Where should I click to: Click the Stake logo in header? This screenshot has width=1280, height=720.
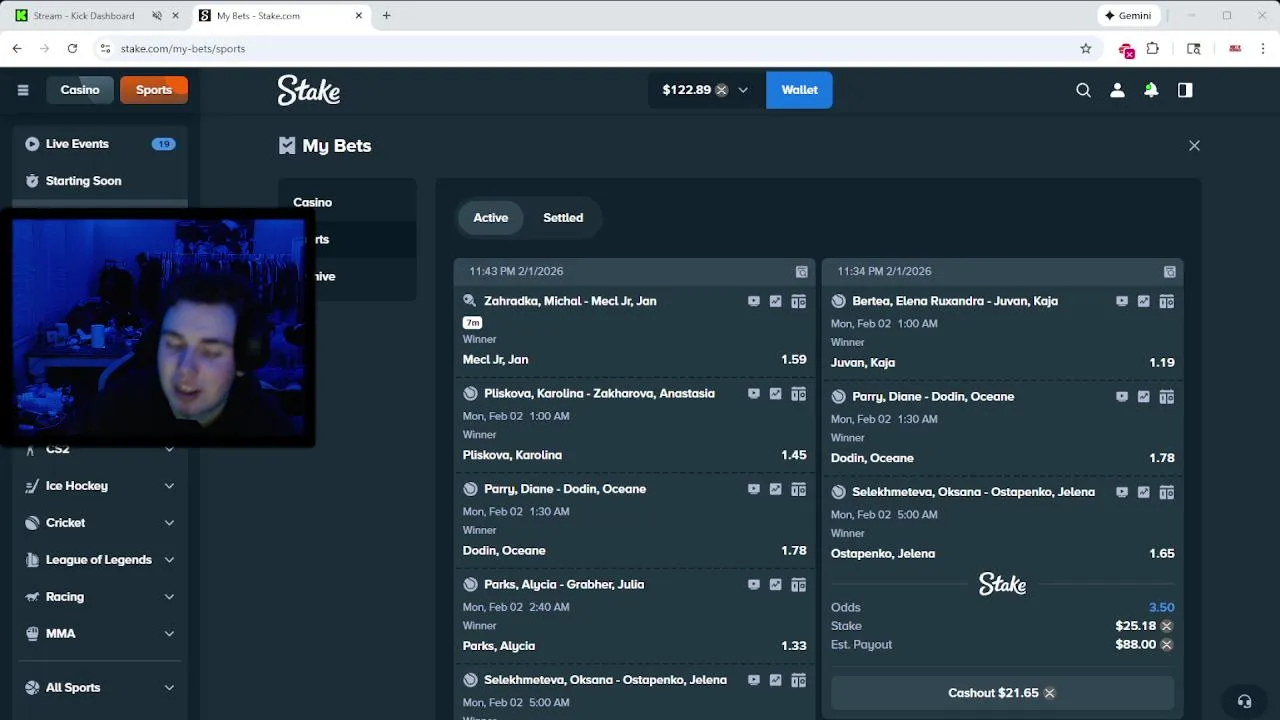tap(309, 90)
